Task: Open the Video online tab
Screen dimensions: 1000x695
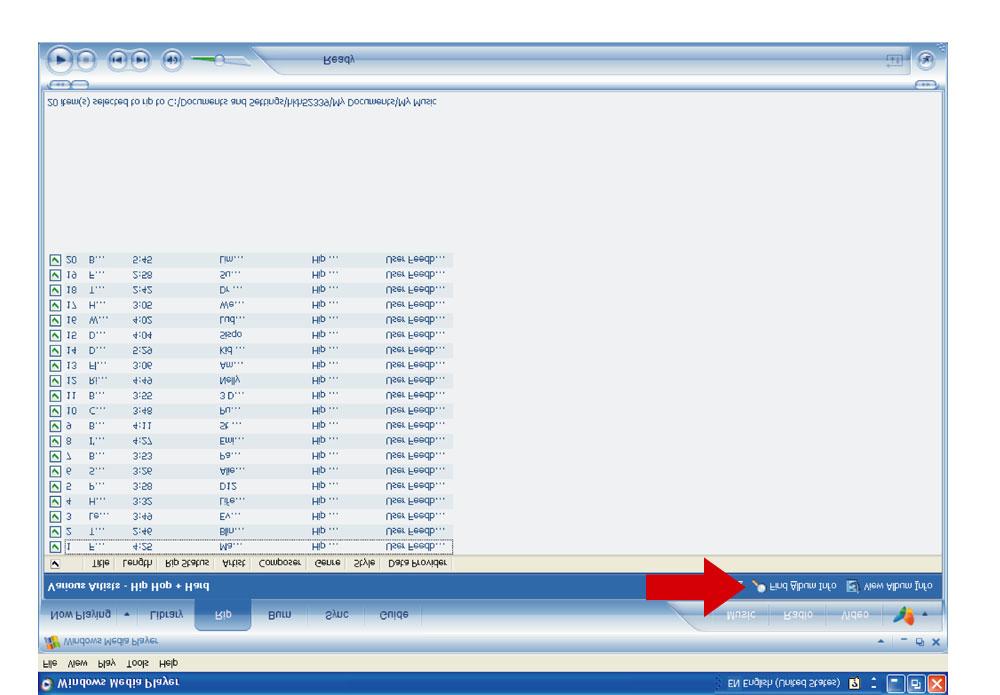Action: 855,615
